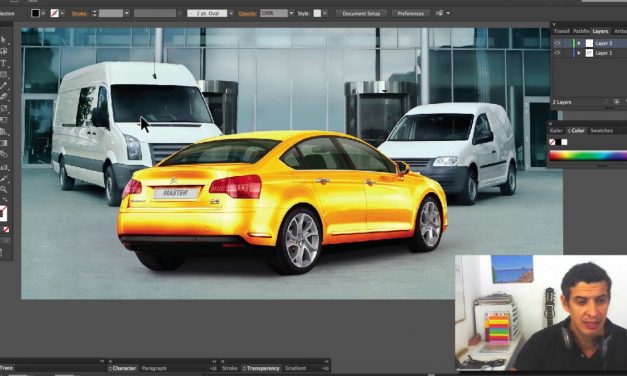Screen dimensions: 627x376
Task: Click the none swatch in Color panel
Action: point(552,142)
